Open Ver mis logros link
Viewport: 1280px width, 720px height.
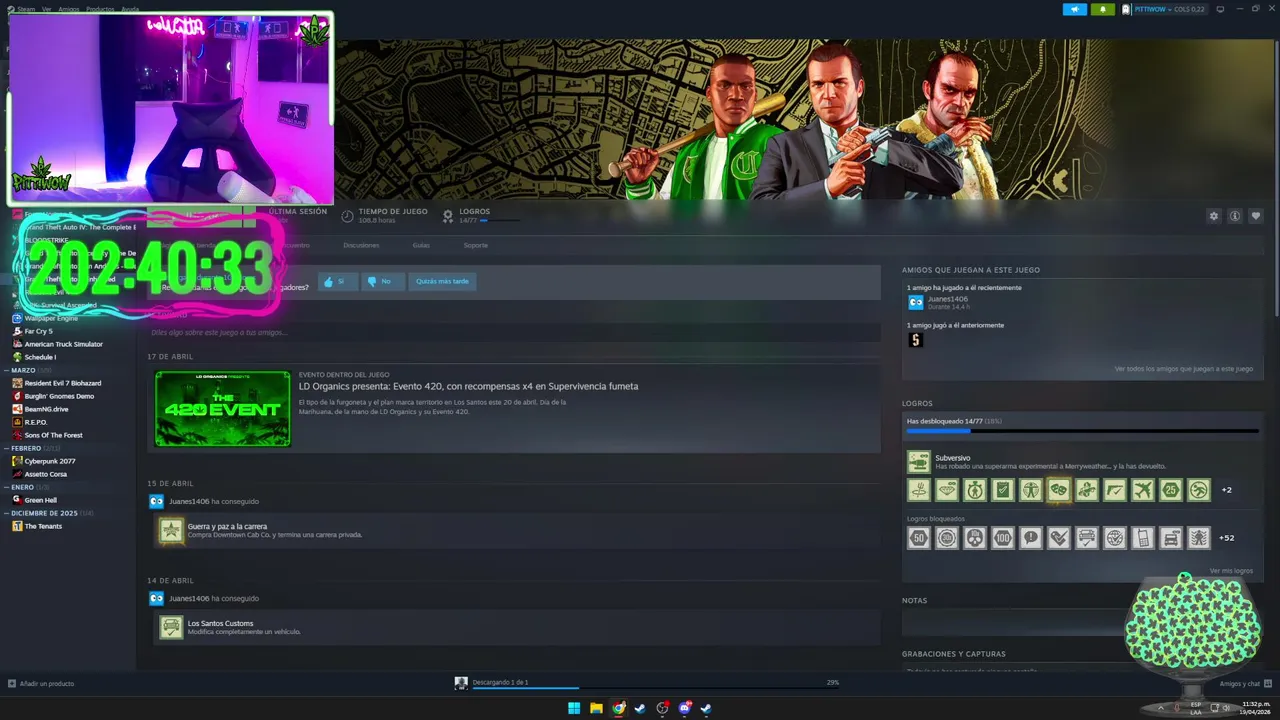(1230, 571)
